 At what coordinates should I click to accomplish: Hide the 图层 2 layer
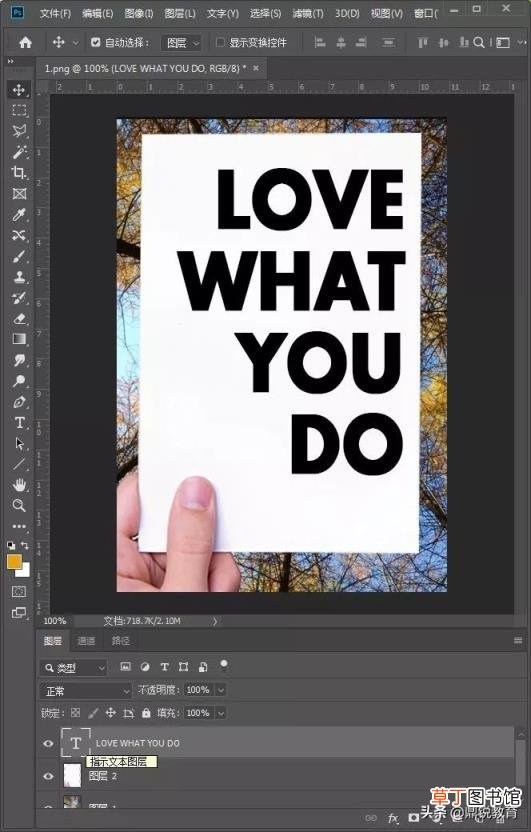pyautogui.click(x=48, y=776)
